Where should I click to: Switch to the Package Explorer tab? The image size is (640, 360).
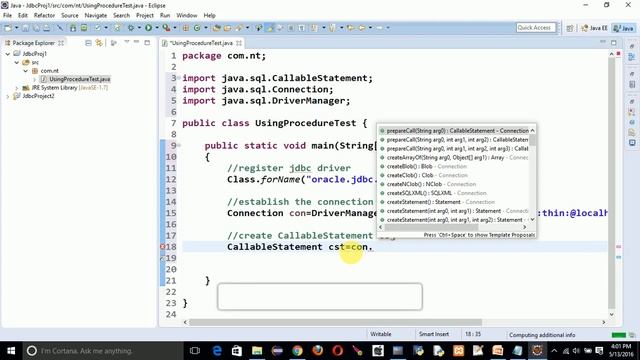tap(33, 43)
